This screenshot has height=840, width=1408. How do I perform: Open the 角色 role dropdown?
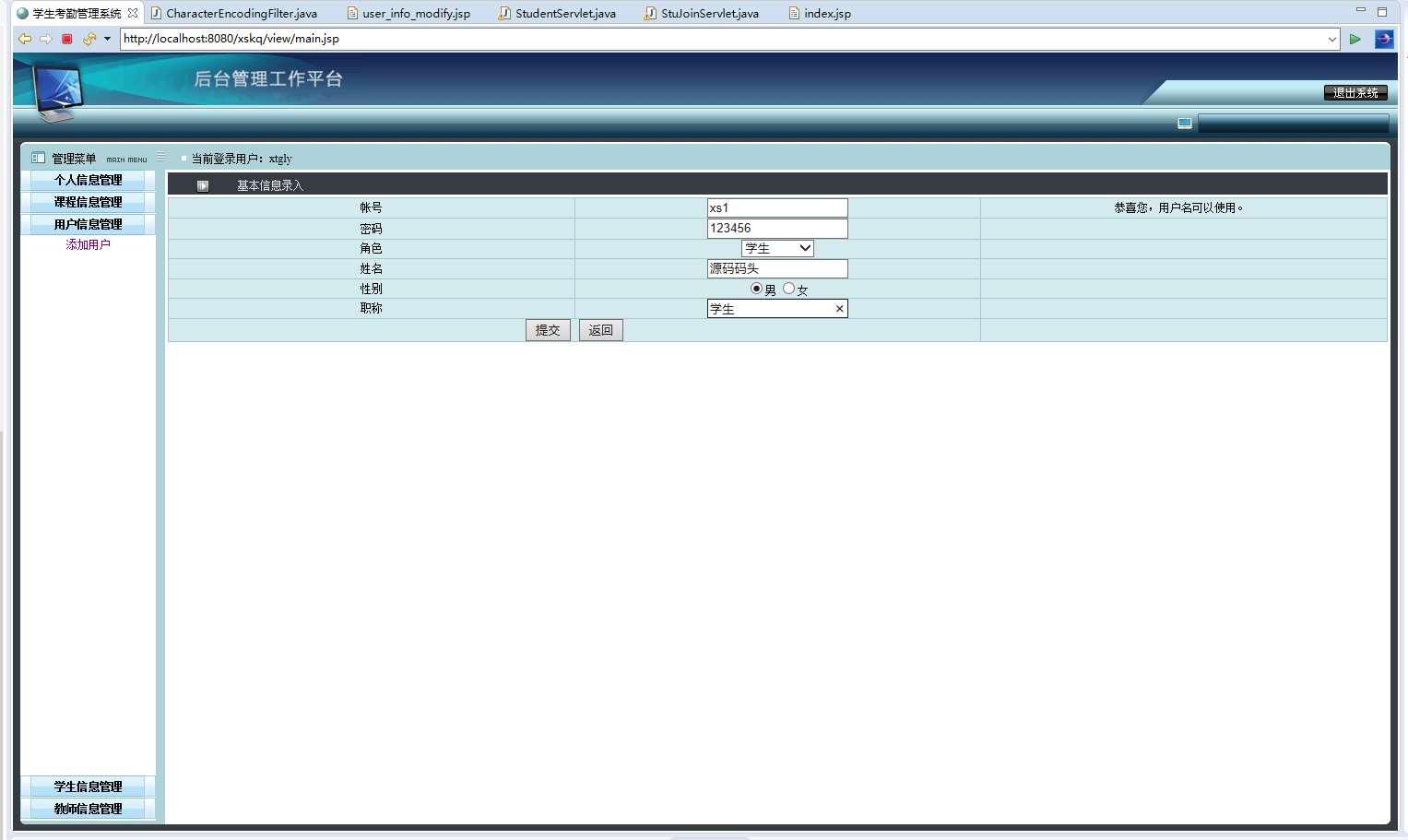tap(777, 248)
